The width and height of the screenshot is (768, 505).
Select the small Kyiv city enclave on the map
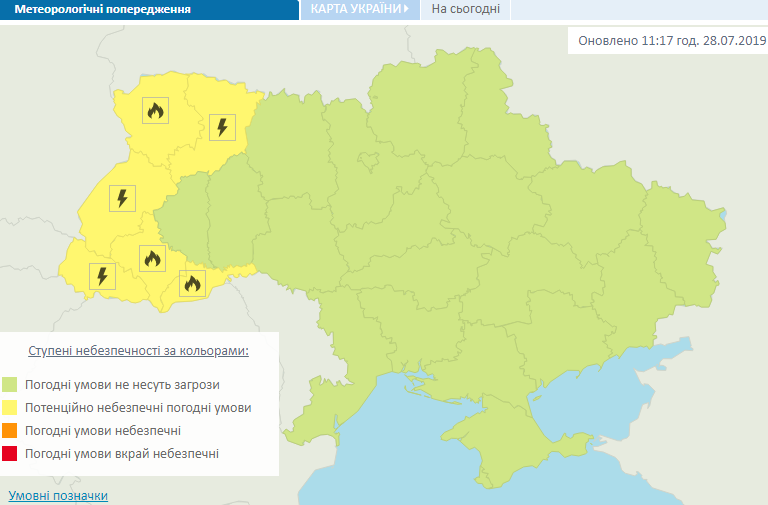[x=368, y=161]
